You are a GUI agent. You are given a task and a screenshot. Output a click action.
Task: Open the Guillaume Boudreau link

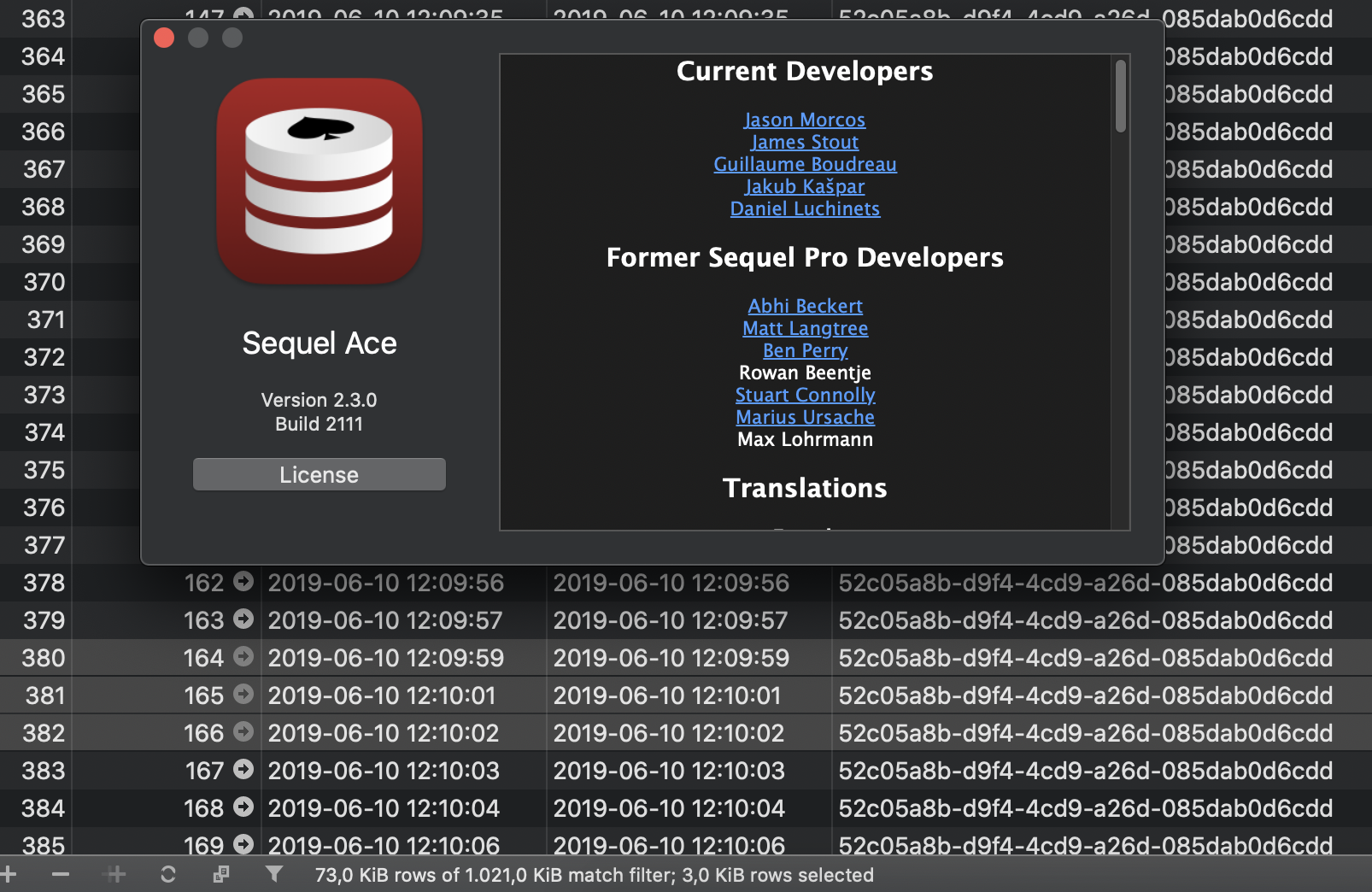[804, 164]
